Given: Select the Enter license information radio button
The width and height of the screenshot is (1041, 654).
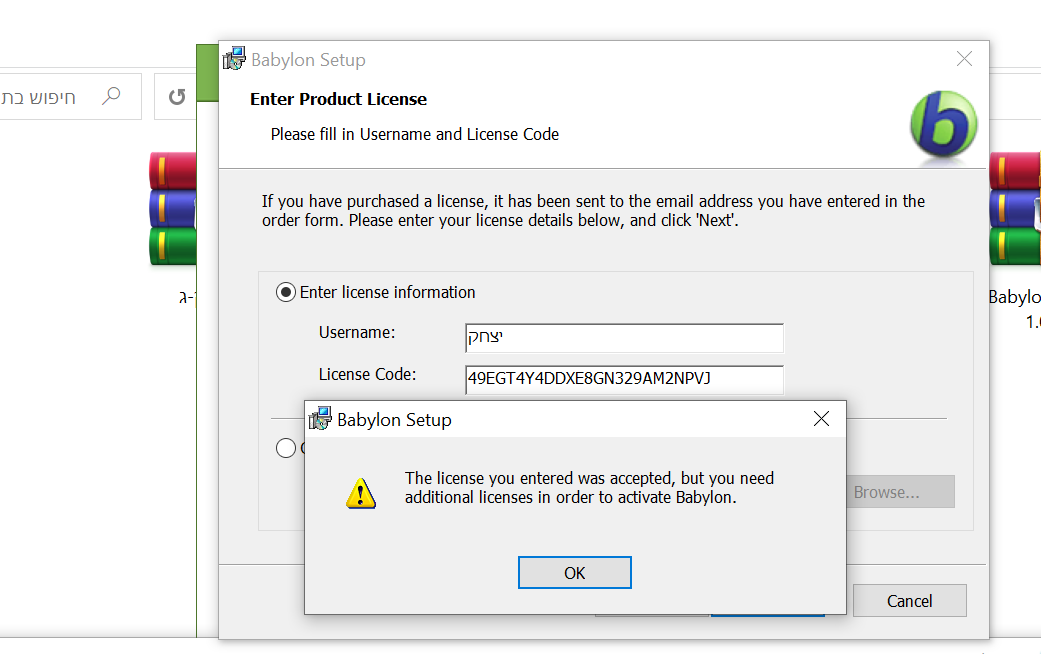Looking at the screenshot, I should pyautogui.click(x=285, y=292).
